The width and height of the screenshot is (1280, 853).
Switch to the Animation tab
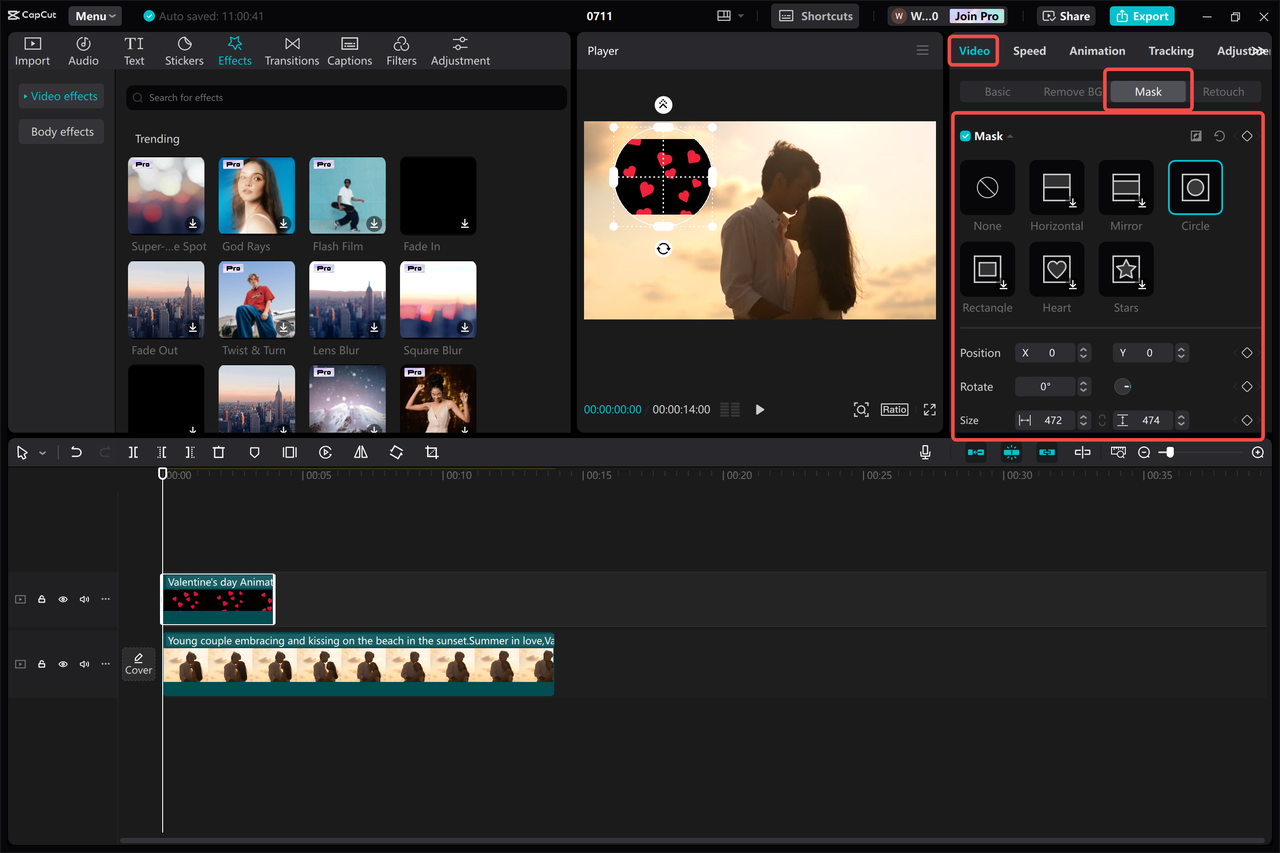pyautogui.click(x=1097, y=50)
